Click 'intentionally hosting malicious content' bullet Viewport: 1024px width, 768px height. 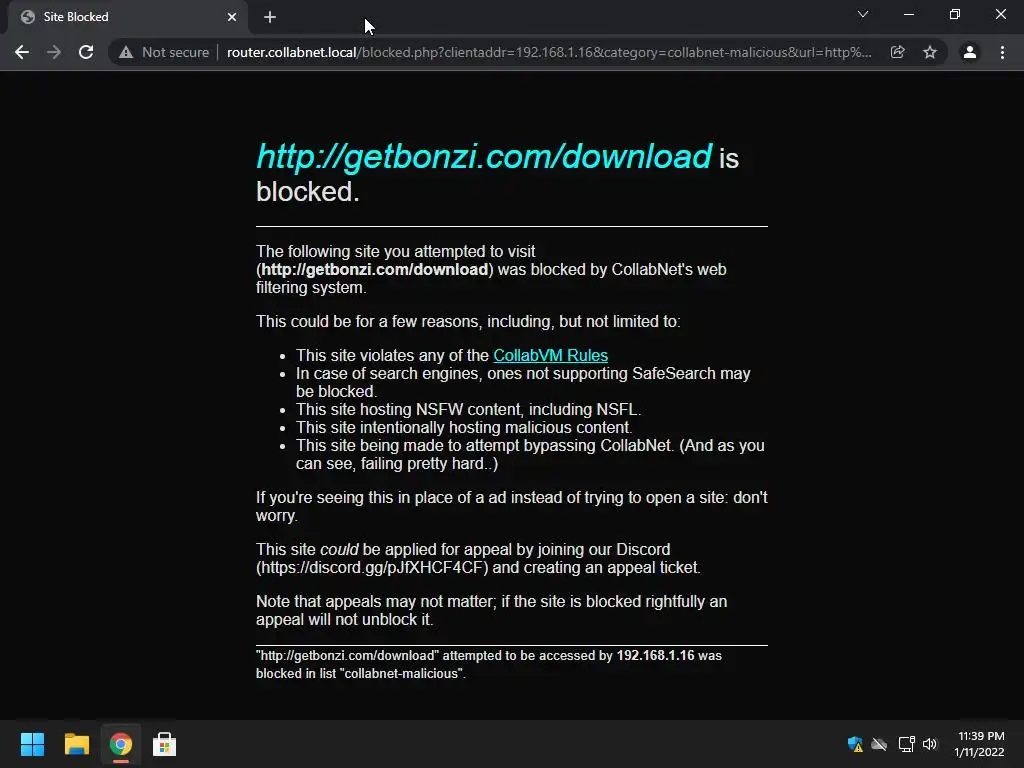click(x=464, y=428)
